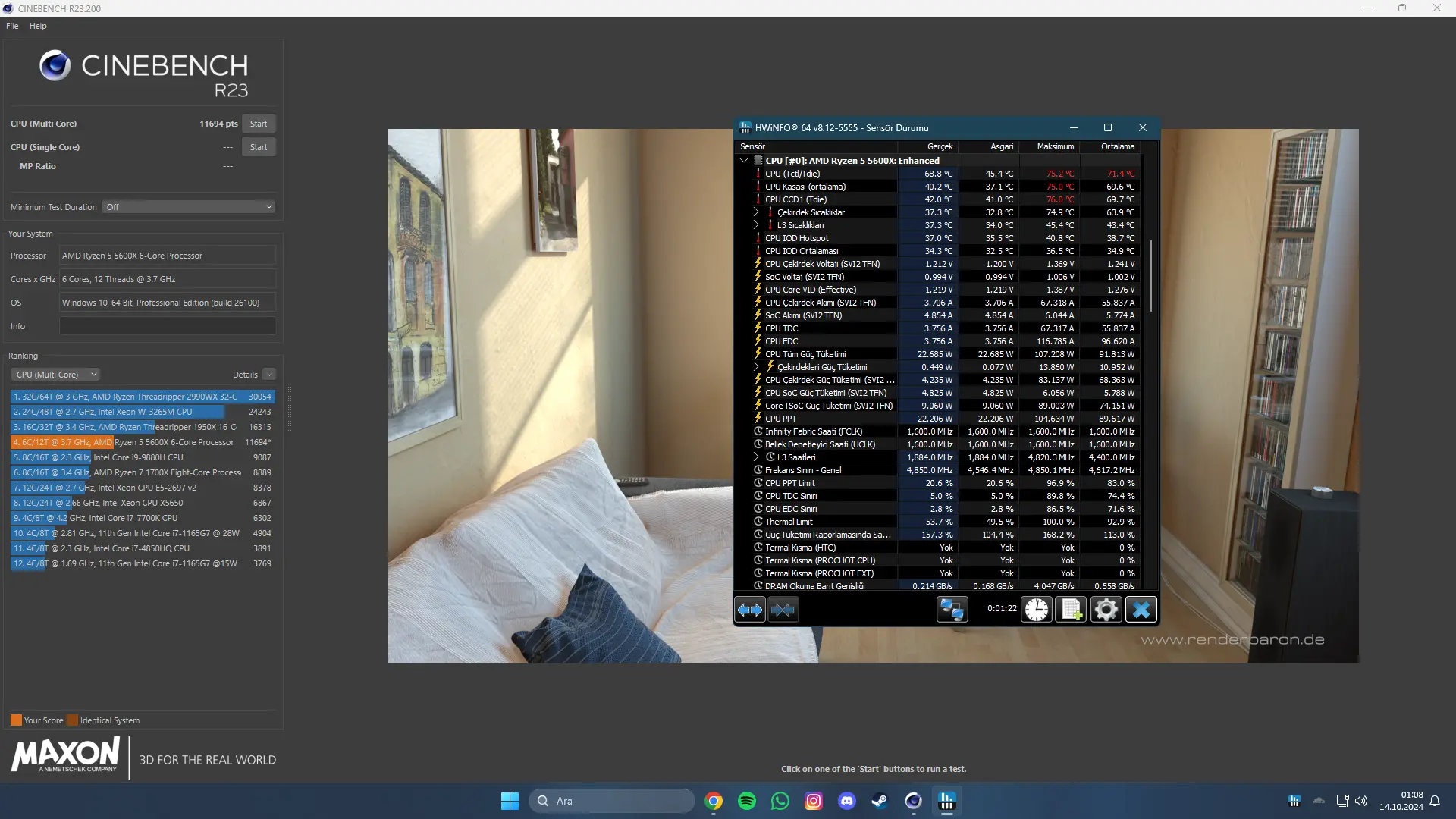Screen dimensions: 1456x819
Task: Start logging with sheet-plus icon
Action: [1072, 610]
